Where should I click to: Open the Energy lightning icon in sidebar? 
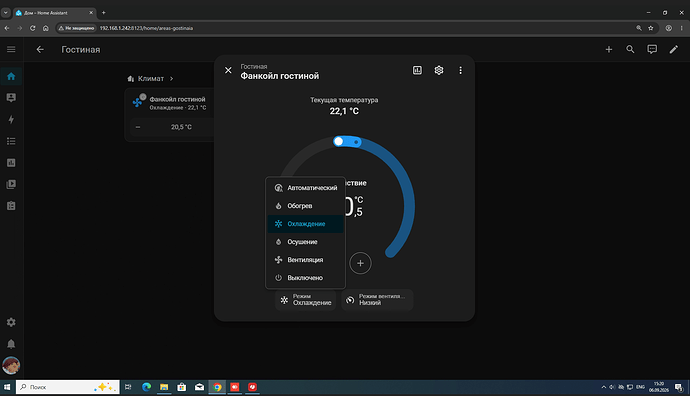(11, 119)
